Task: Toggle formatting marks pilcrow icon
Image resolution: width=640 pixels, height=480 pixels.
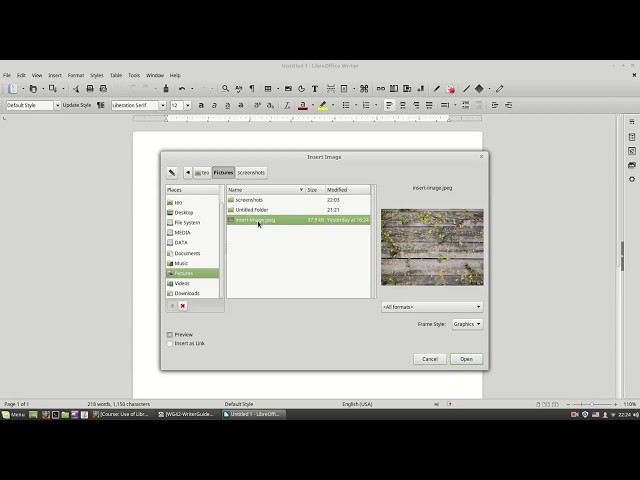Action: tap(252, 89)
